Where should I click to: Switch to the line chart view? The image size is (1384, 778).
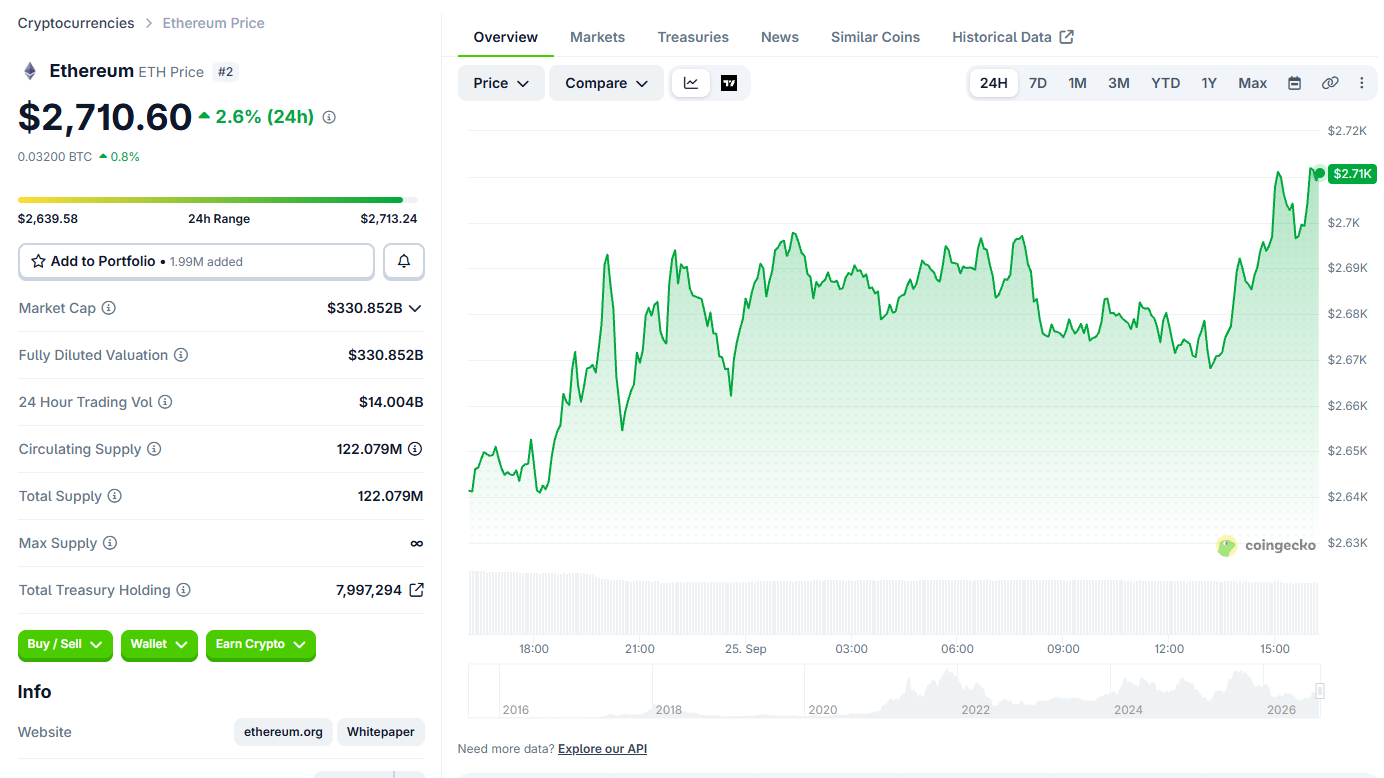pos(691,83)
